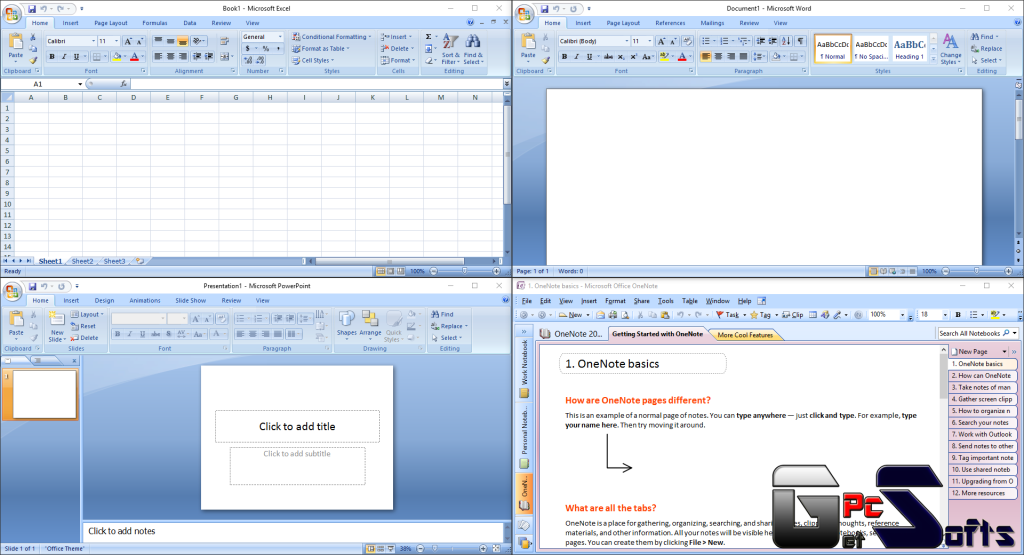Open the font size dropdown in Word
The image size is (1024, 555).
click(649, 41)
